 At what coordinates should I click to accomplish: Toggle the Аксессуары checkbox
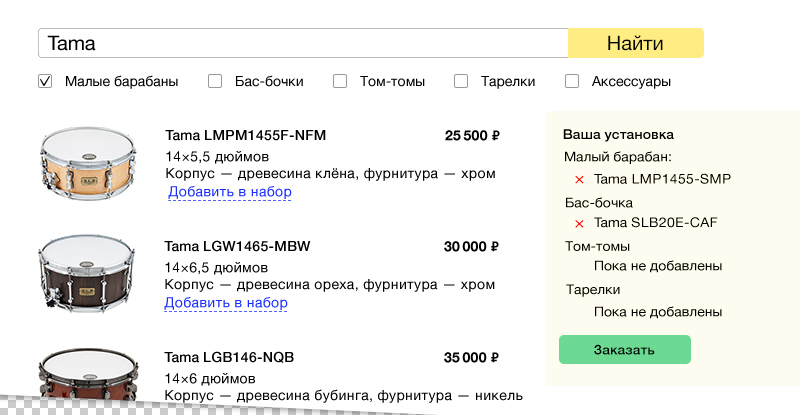coord(572,81)
